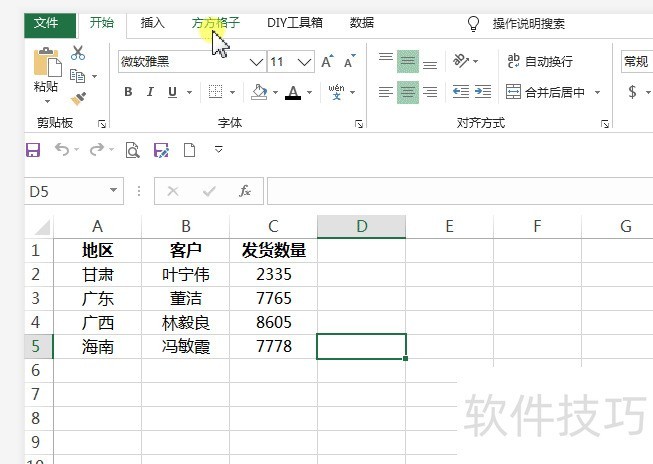This screenshot has width=653, height=464.
Task: Open underline style dropdown arrow
Action: 189,92
